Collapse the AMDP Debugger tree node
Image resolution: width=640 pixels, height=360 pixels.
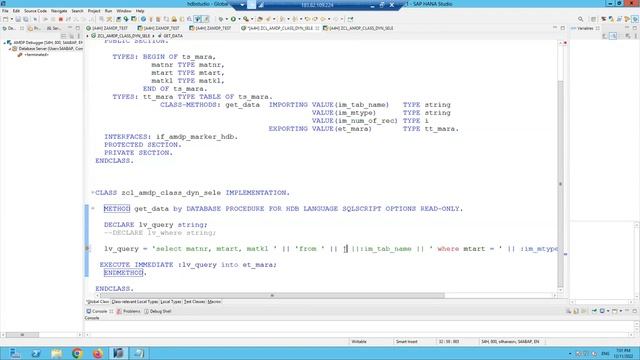(x=4, y=42)
